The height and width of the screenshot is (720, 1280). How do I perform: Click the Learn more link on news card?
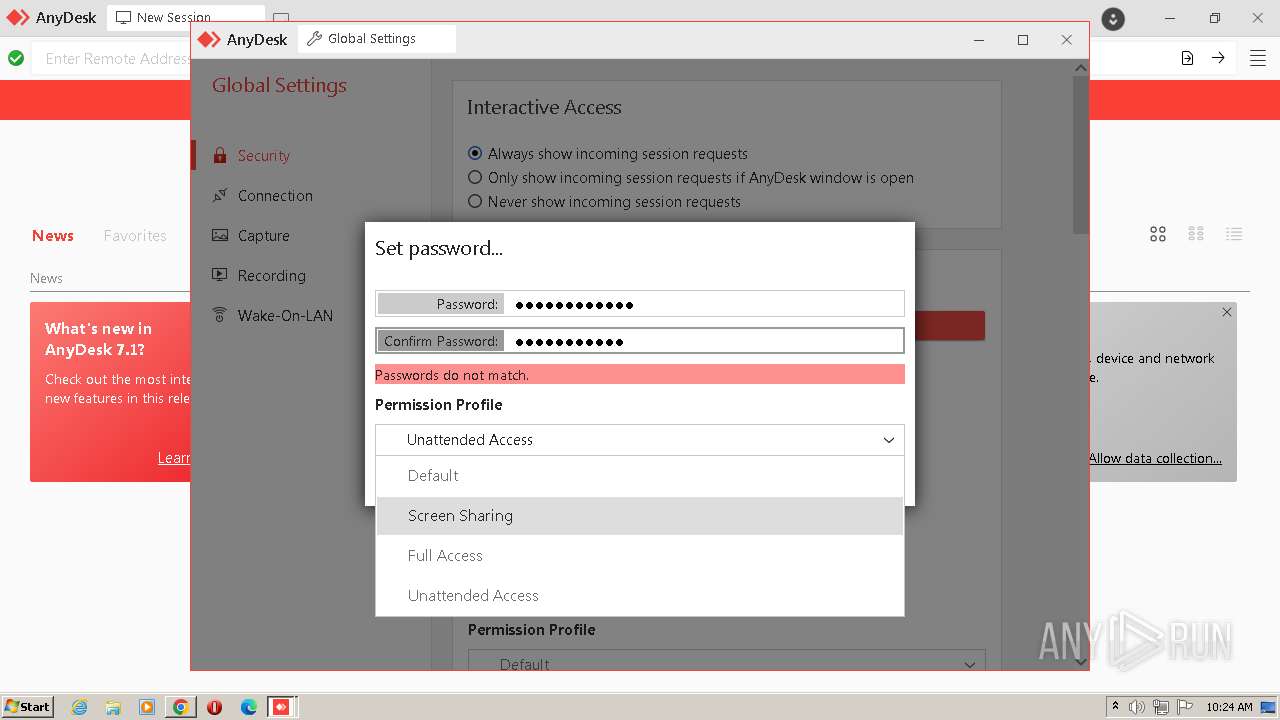pyautogui.click(x=174, y=458)
